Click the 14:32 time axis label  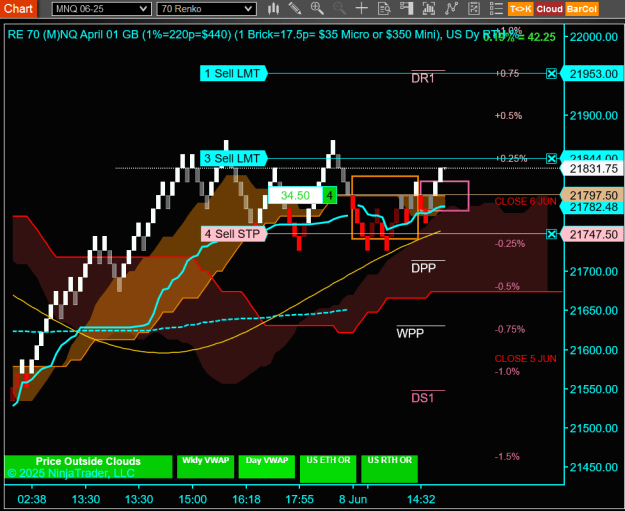click(x=421, y=499)
